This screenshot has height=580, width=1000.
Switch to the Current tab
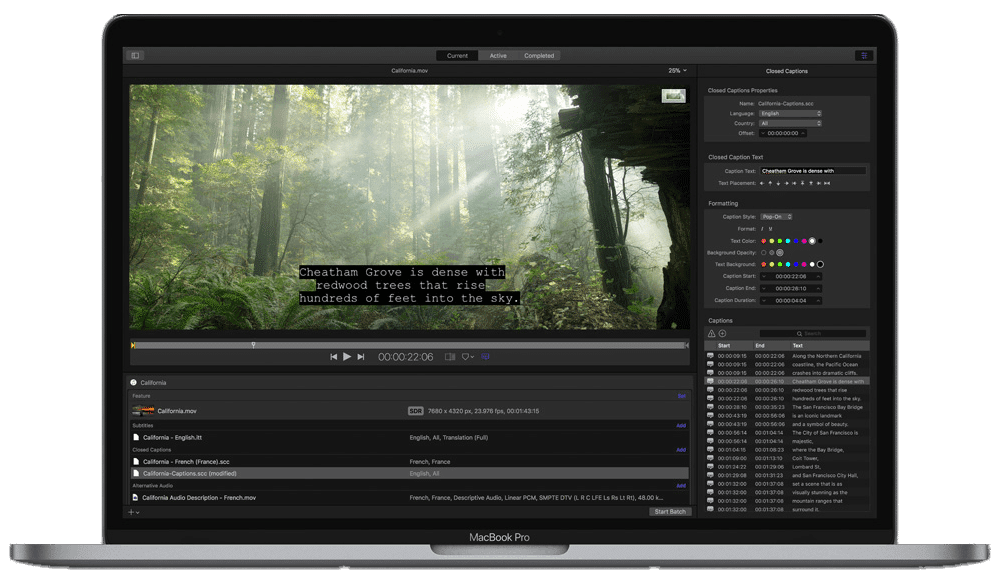pyautogui.click(x=457, y=56)
